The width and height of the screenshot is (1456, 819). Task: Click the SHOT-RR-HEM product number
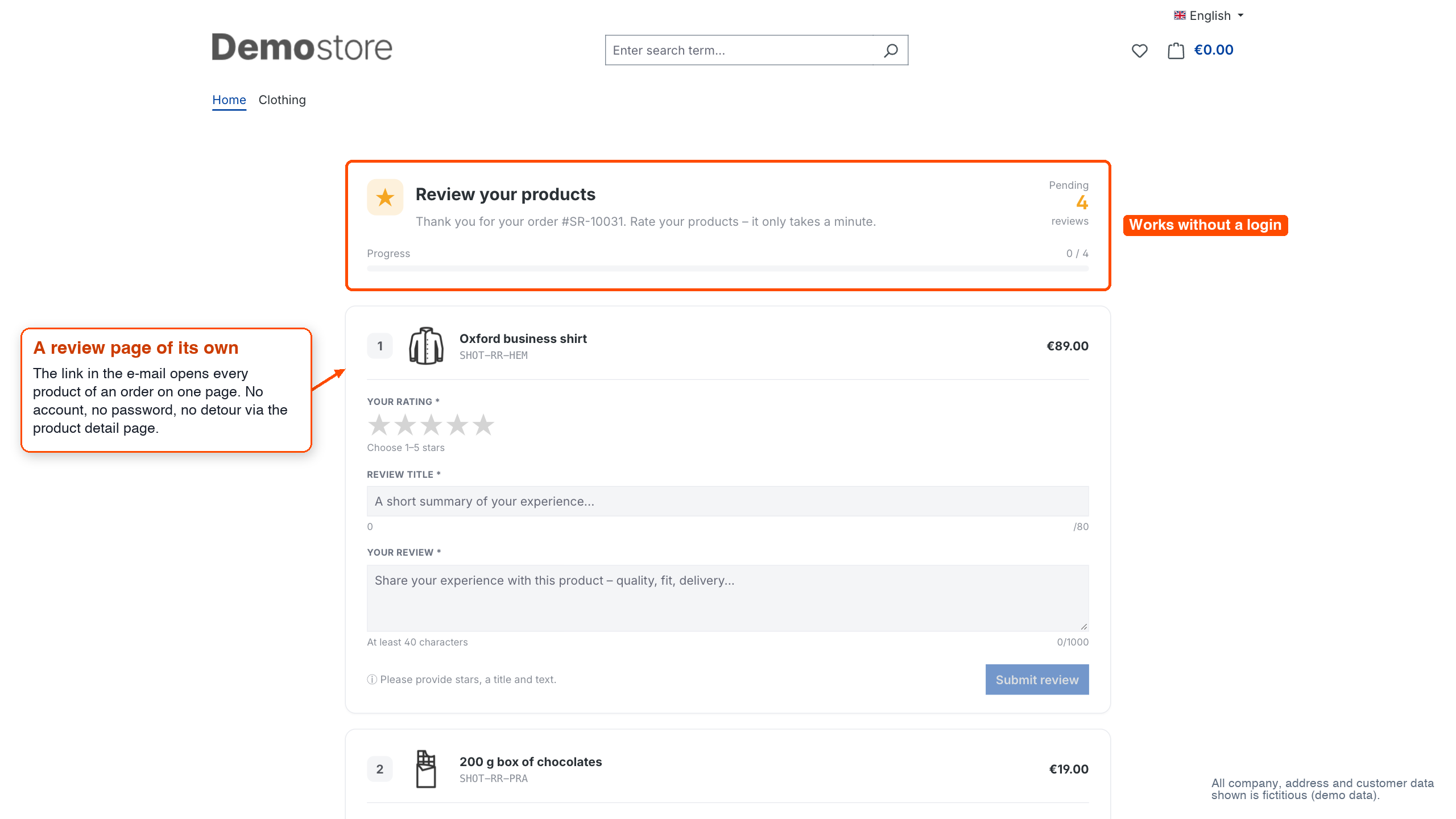494,355
